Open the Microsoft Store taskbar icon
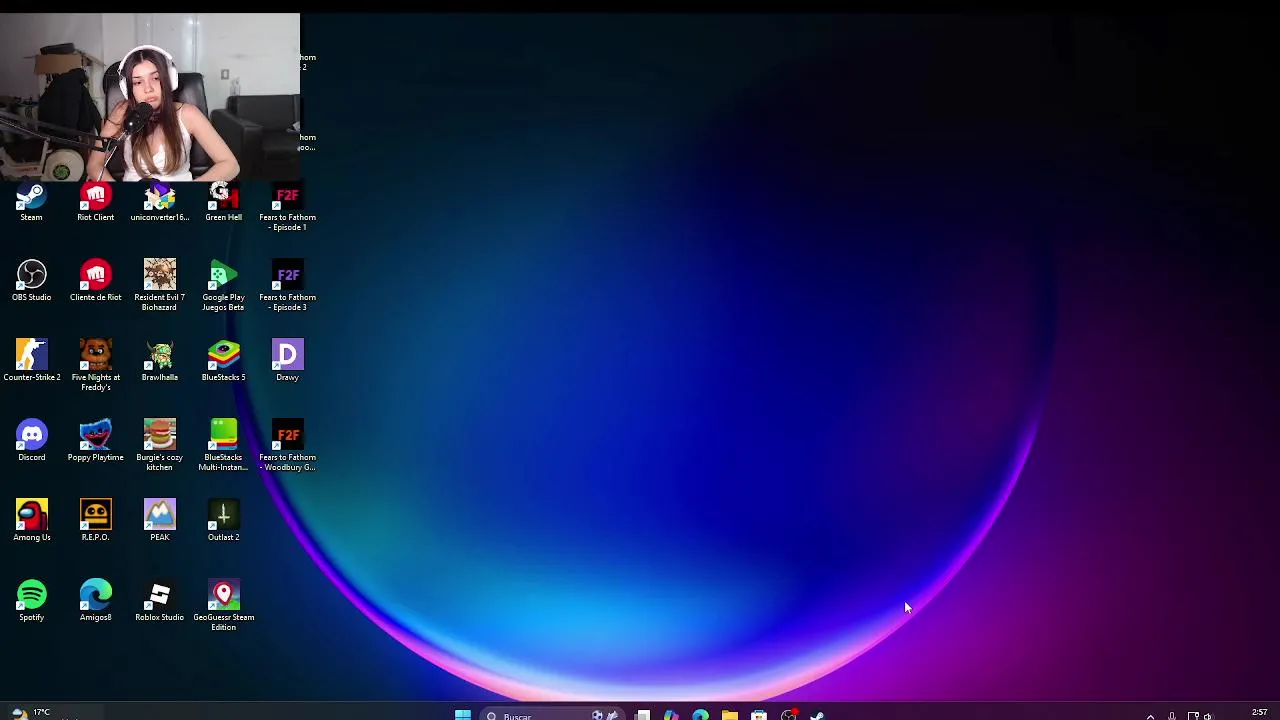This screenshot has width=1280, height=720. (x=759, y=715)
